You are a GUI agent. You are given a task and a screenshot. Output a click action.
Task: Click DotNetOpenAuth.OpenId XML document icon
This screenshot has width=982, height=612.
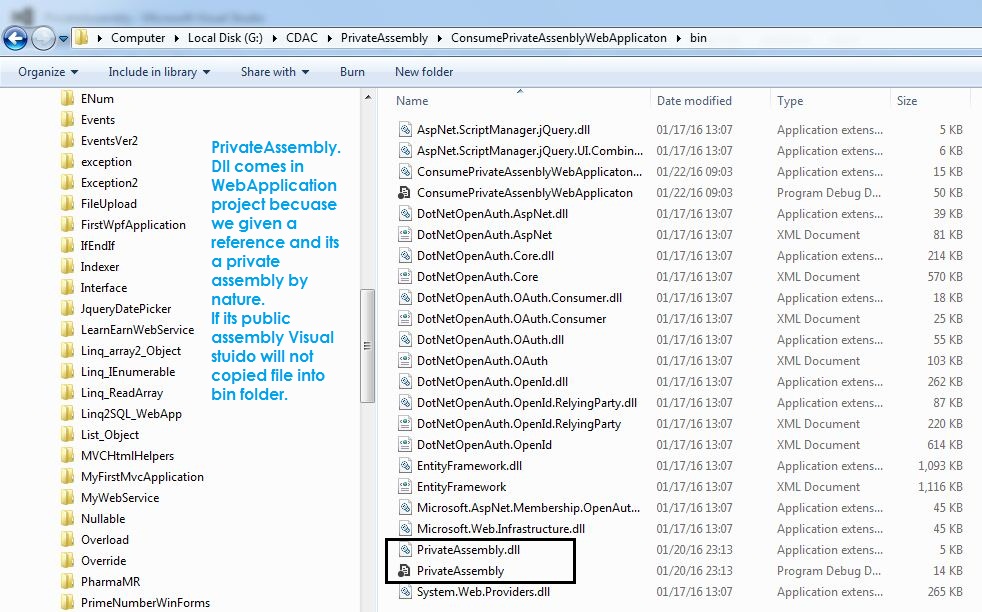tap(405, 445)
